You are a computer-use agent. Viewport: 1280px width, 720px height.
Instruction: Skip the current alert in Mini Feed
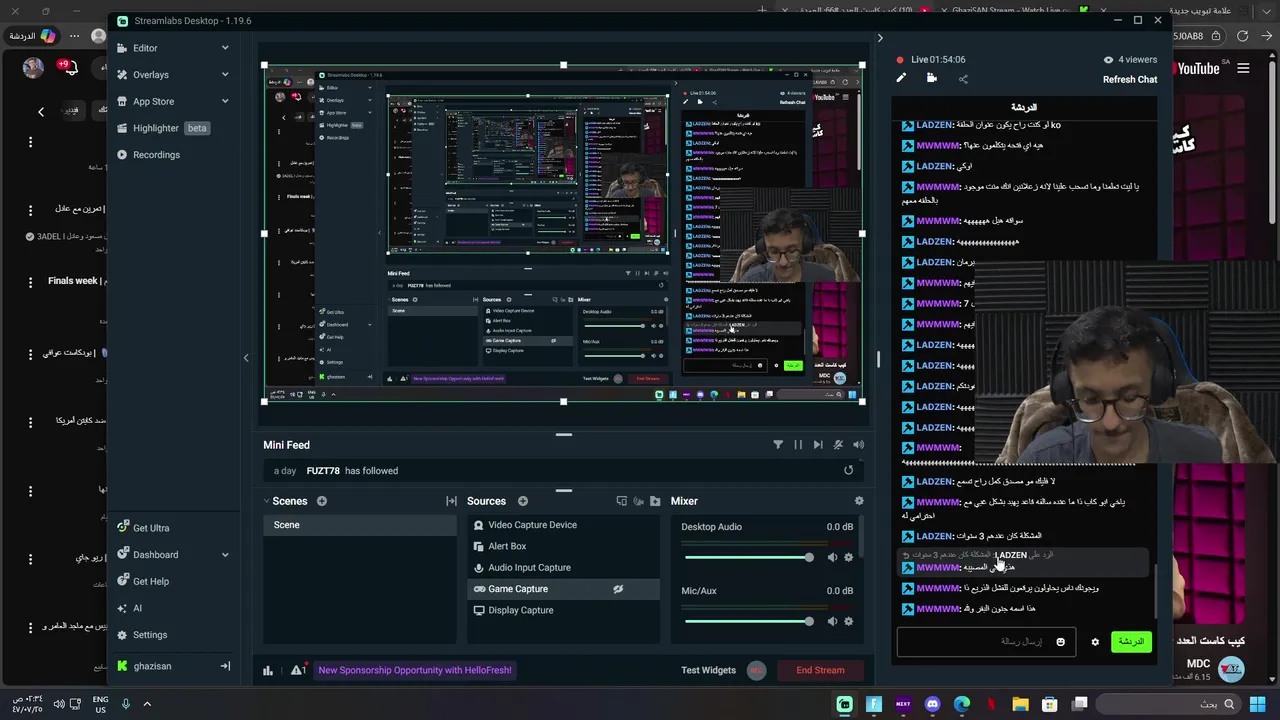818,445
